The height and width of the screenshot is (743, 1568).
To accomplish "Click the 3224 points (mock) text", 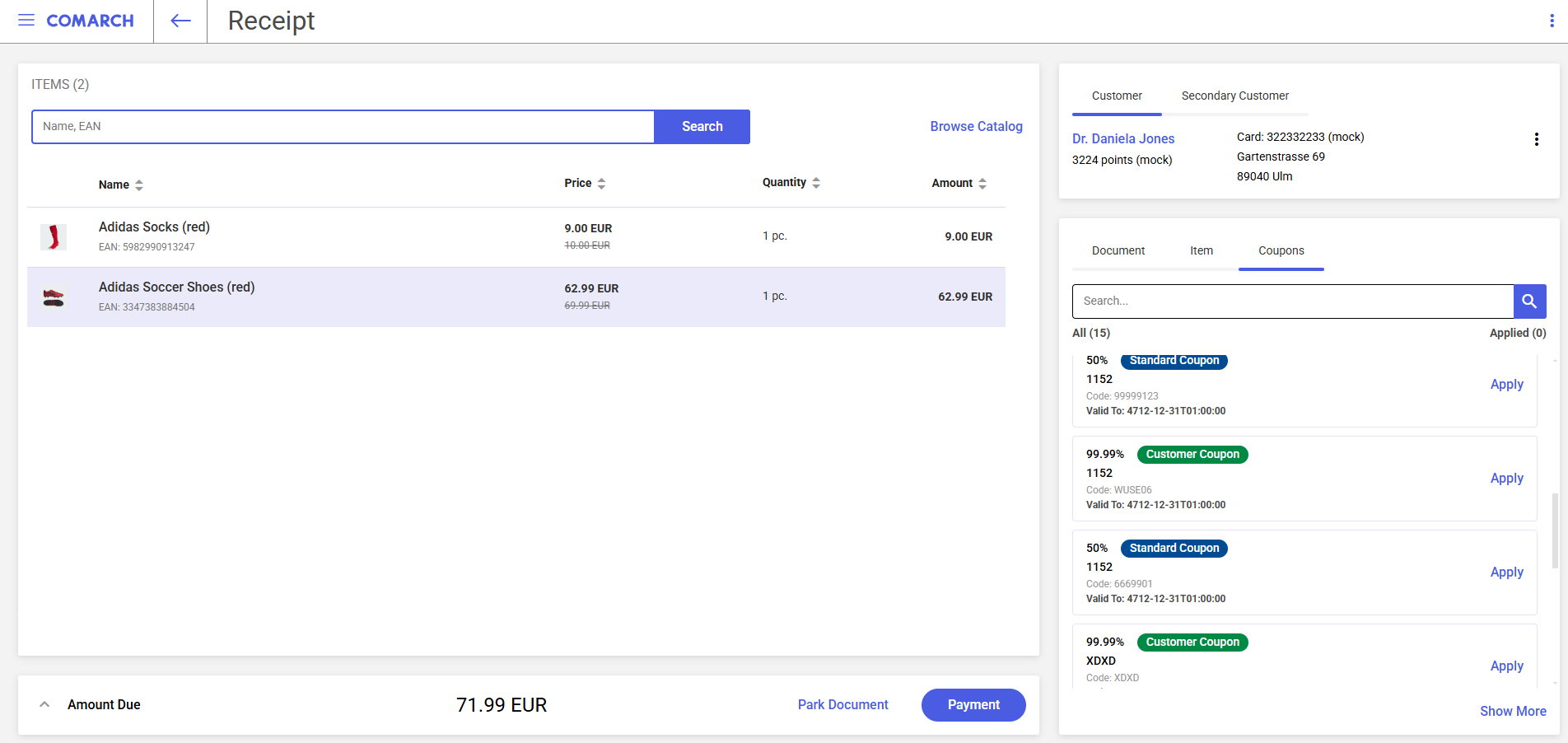I will coord(1122,160).
